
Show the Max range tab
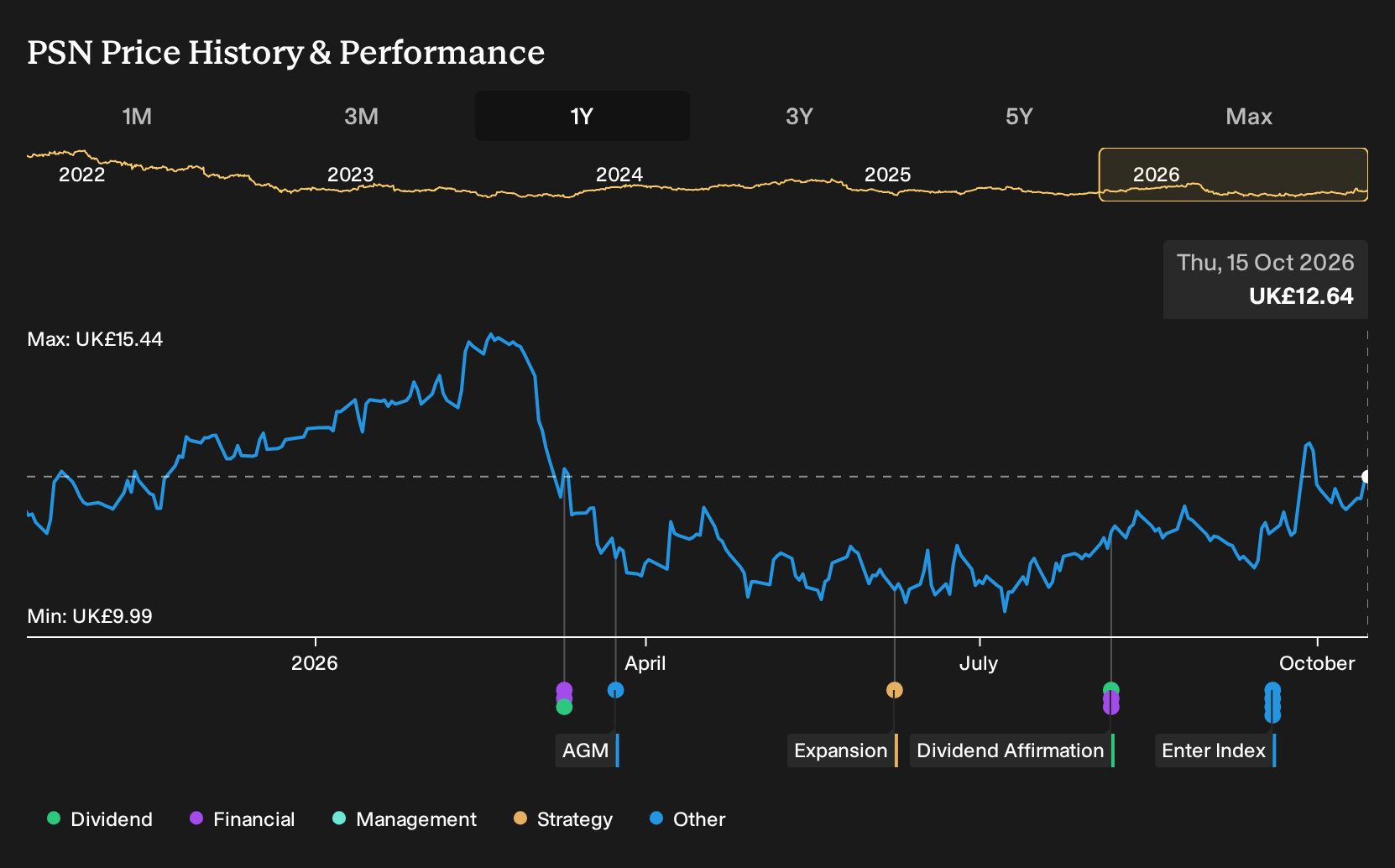1249,116
